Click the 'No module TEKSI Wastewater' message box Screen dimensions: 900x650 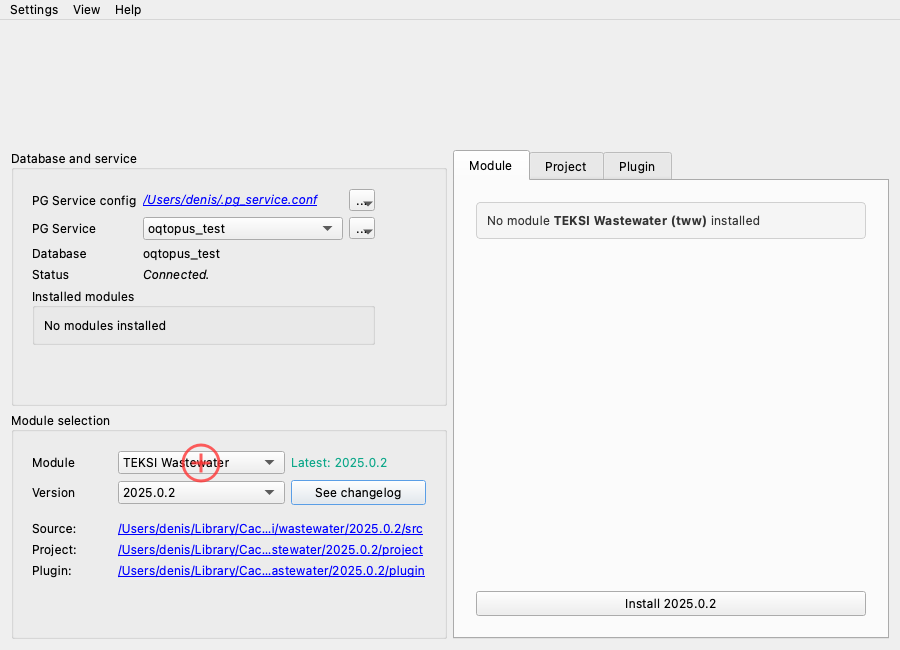coord(670,221)
